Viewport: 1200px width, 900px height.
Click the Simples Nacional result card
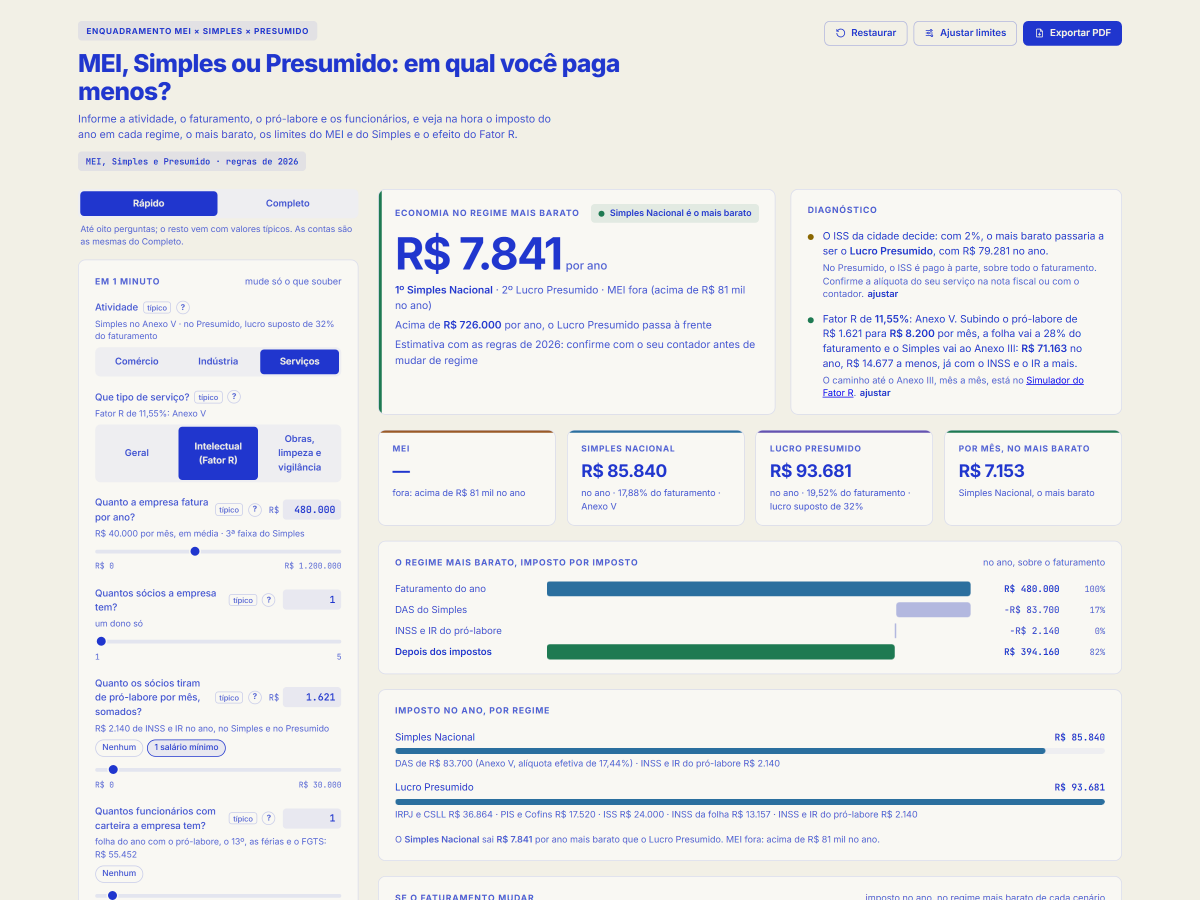click(655, 478)
